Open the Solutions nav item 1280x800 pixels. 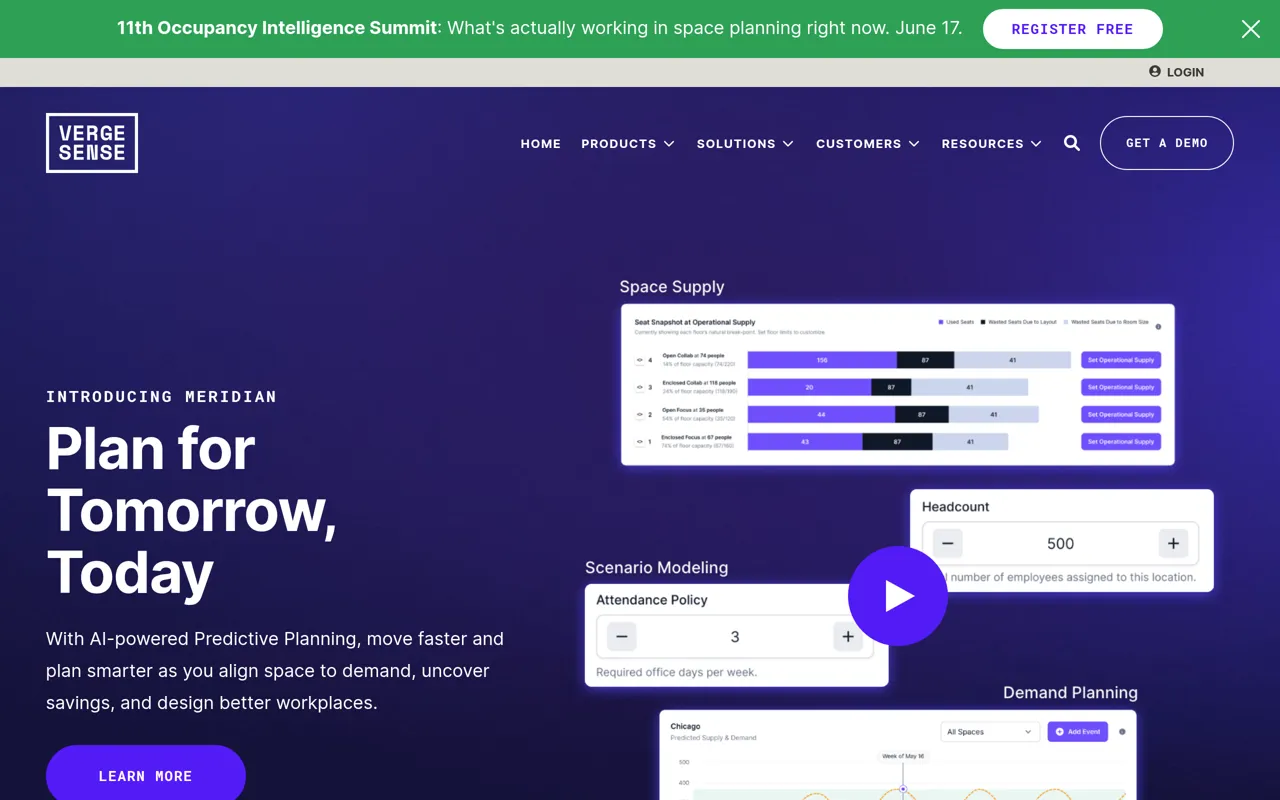736,143
